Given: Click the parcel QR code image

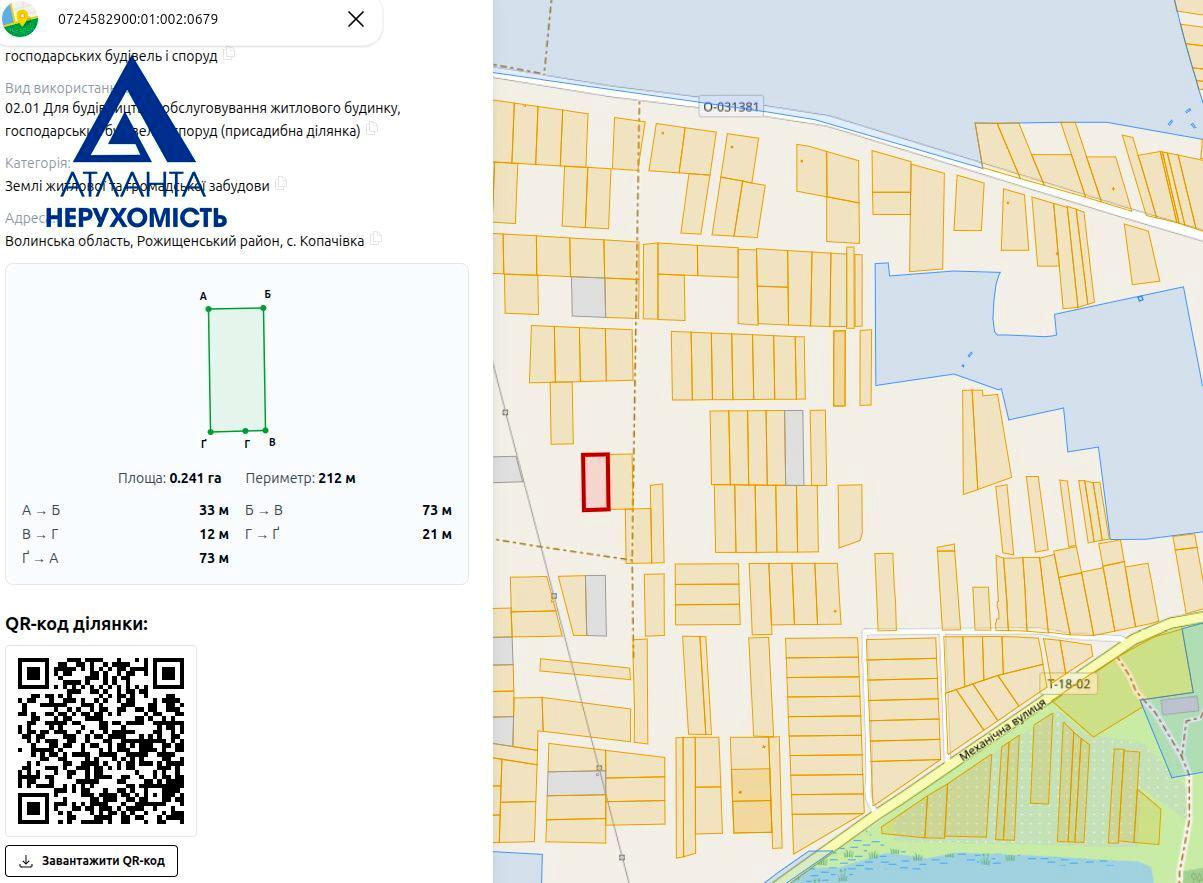Looking at the screenshot, I should [x=101, y=741].
